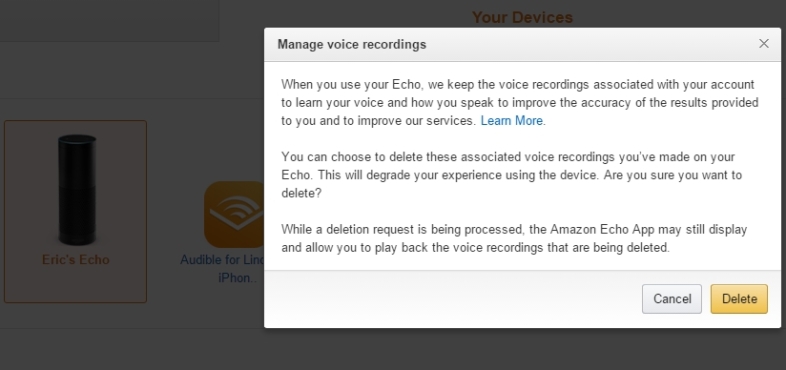Image resolution: width=786 pixels, height=370 pixels.
Task: Click the paragraph starting When you use your Echo
Action: point(520,103)
